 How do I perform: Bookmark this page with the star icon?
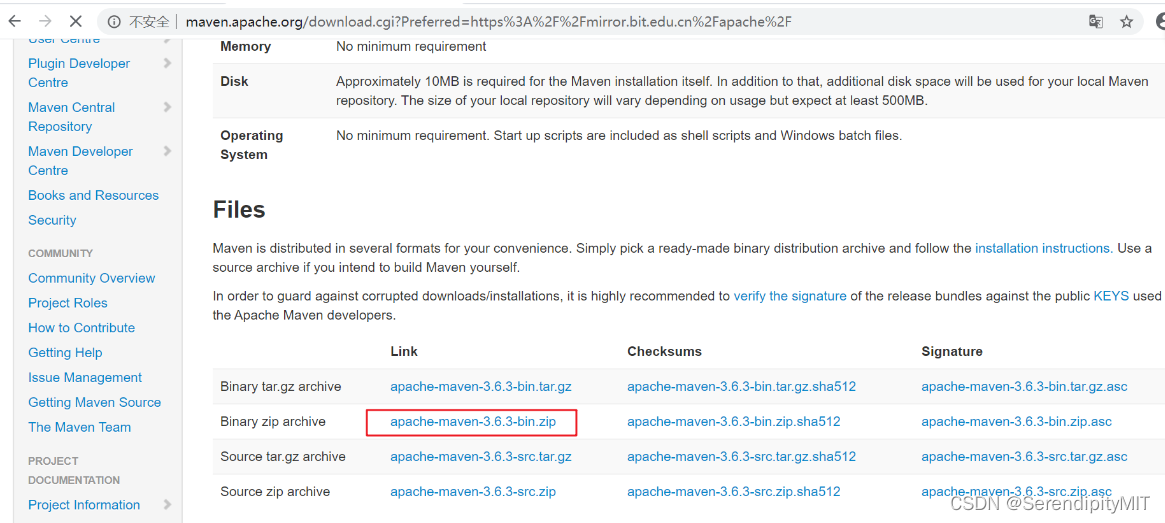(1126, 22)
